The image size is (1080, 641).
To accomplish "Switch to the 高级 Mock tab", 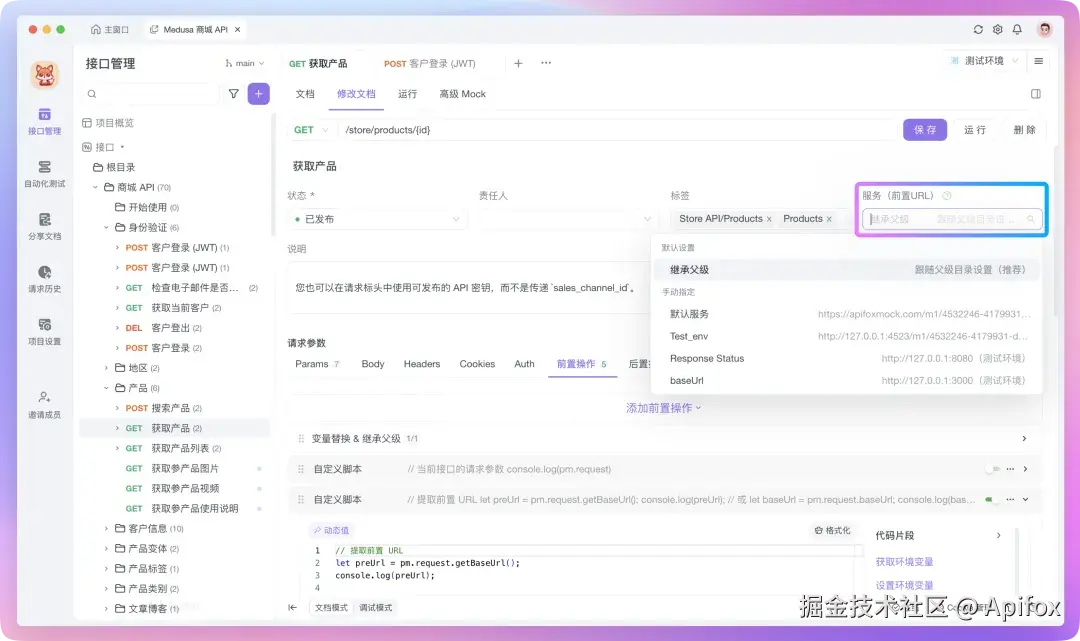I will (462, 93).
